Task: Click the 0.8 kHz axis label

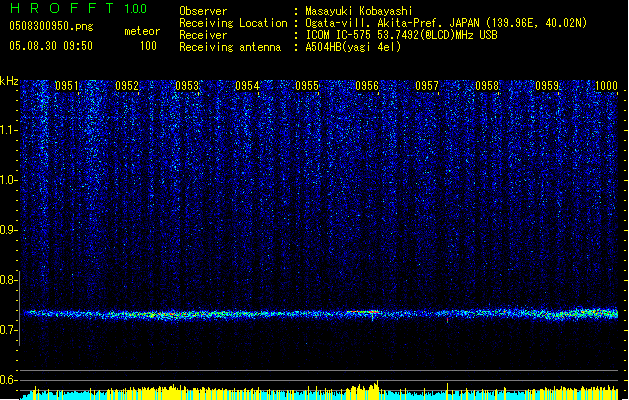Action: pos(8,280)
